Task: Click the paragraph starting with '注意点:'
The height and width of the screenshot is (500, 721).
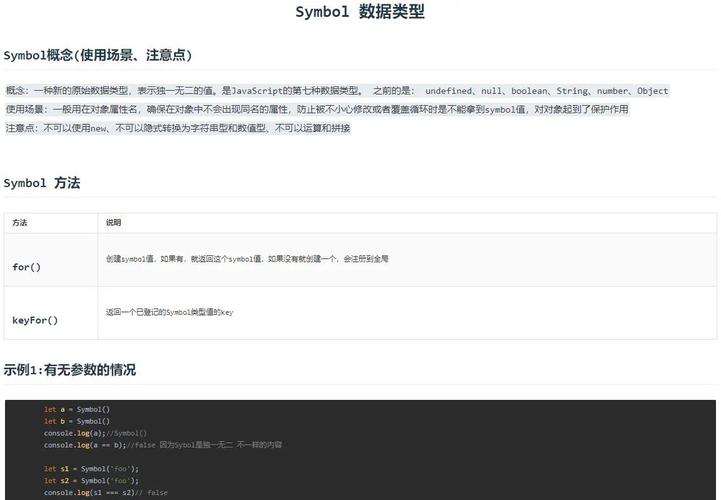Action: click(177, 128)
